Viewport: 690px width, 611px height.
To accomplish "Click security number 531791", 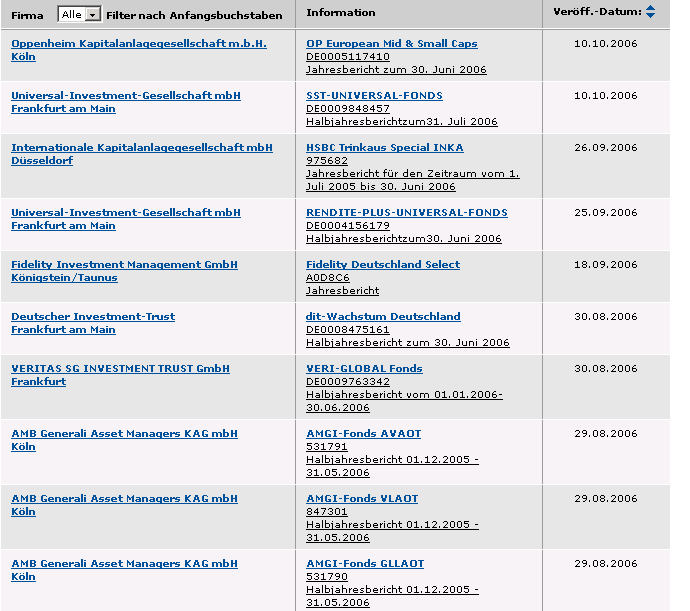I will point(327,447).
